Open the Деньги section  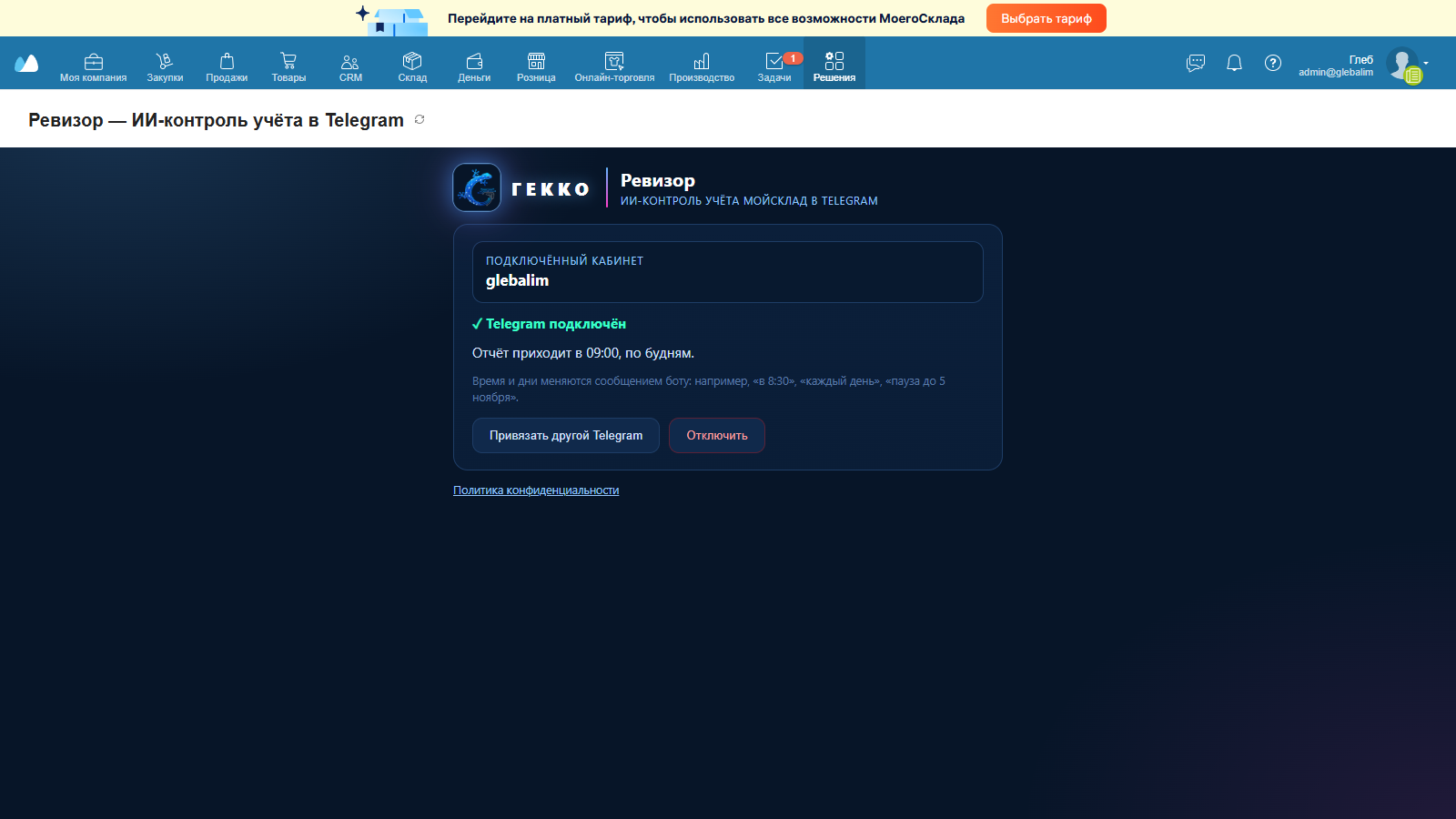point(474,67)
